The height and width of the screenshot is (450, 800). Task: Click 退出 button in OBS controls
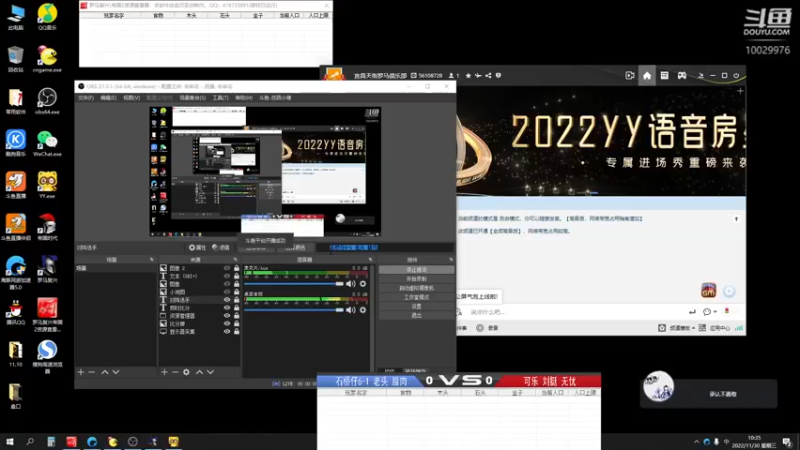pyautogui.click(x=416, y=315)
